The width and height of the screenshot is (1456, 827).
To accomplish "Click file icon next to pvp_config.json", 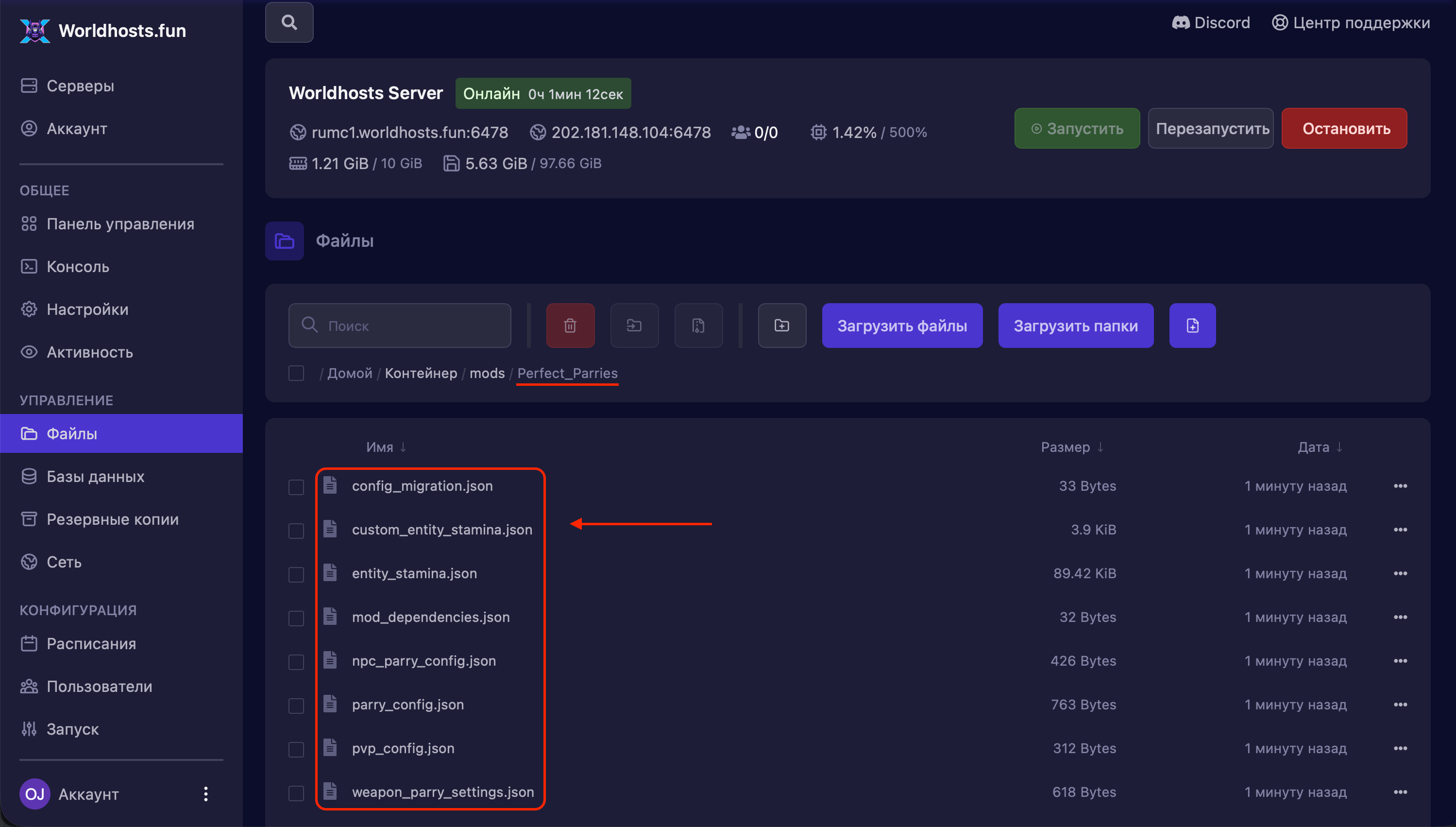I will (330, 747).
